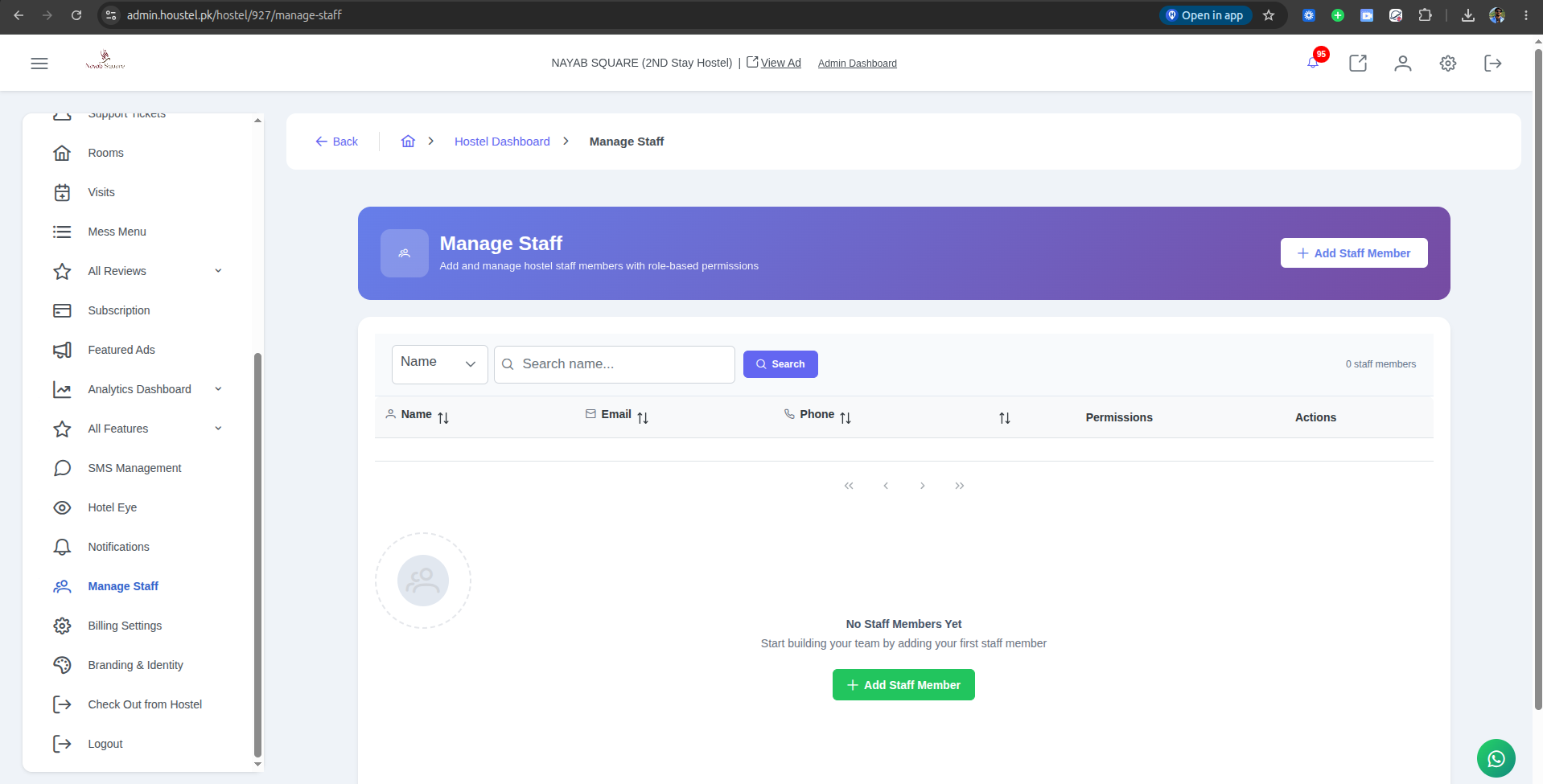Viewport: 1543px width, 784px height.
Task: Open WhatsApp chat floating button
Action: pos(1496,758)
